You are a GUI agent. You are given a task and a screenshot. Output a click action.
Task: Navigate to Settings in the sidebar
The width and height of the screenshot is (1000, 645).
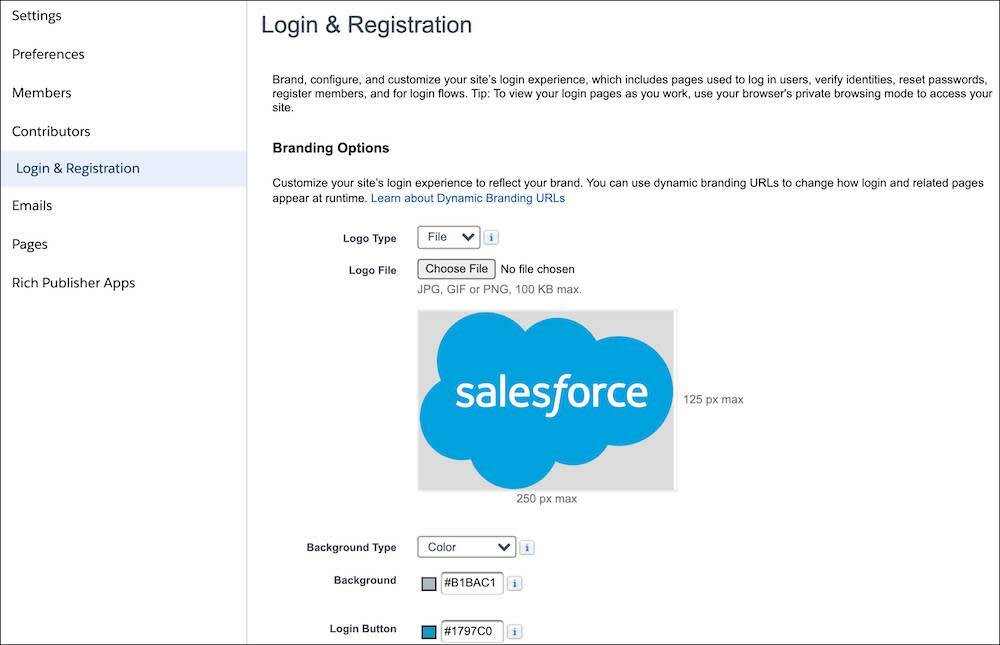pyautogui.click(x=36, y=15)
